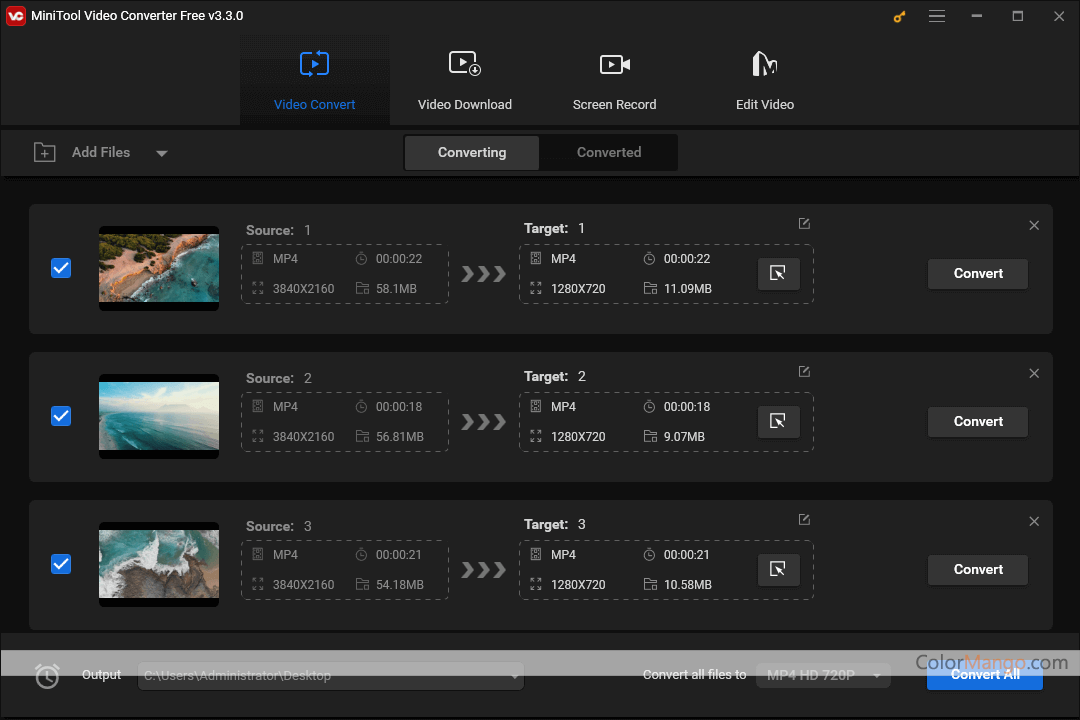Viewport: 1080px width, 720px height.
Task: Switch to the Converted tab
Action: pos(608,153)
